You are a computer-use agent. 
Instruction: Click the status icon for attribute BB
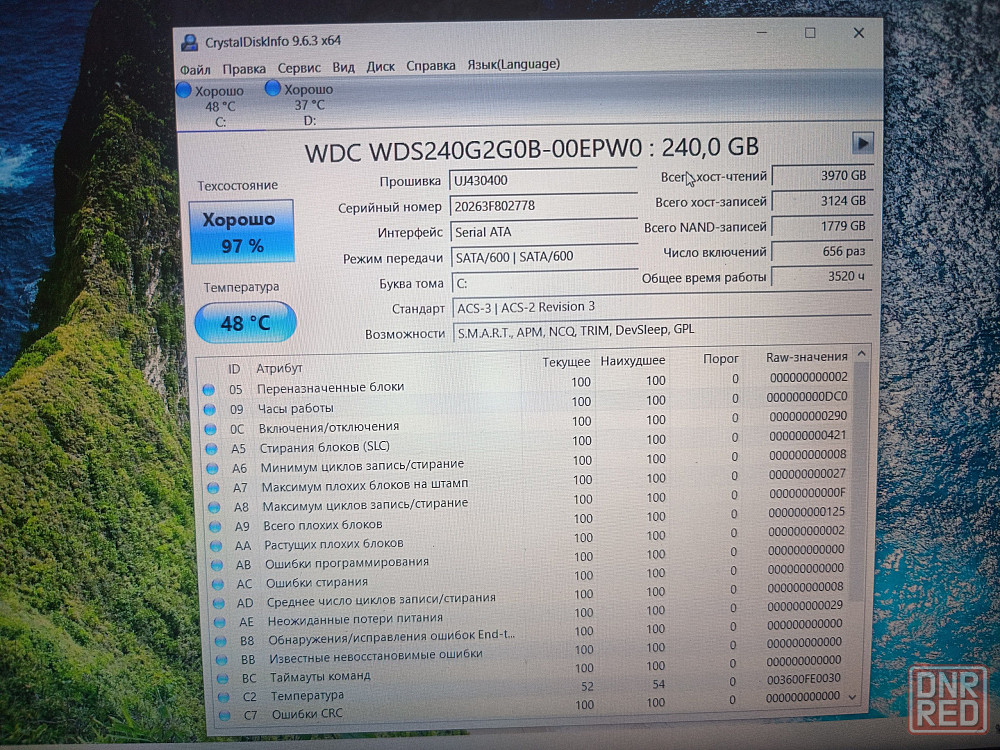(x=222, y=660)
